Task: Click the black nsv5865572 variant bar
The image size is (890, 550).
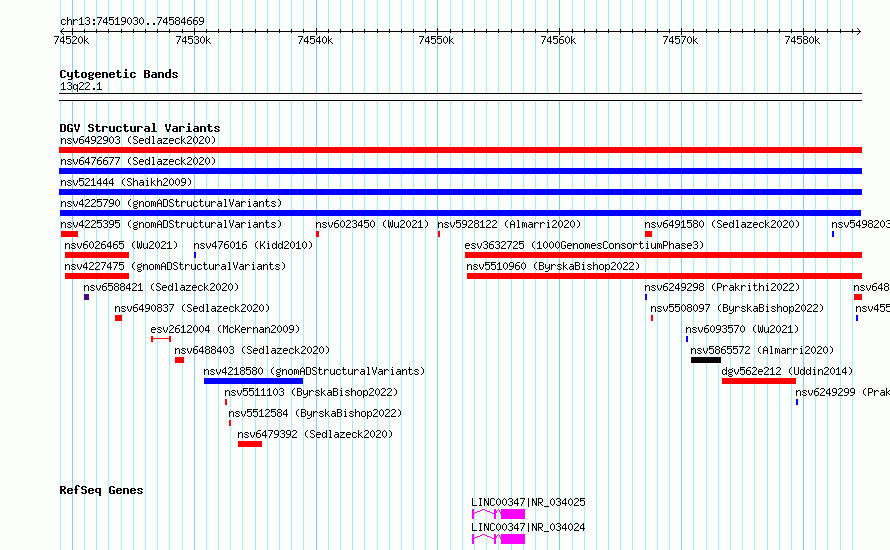Action: (706, 360)
